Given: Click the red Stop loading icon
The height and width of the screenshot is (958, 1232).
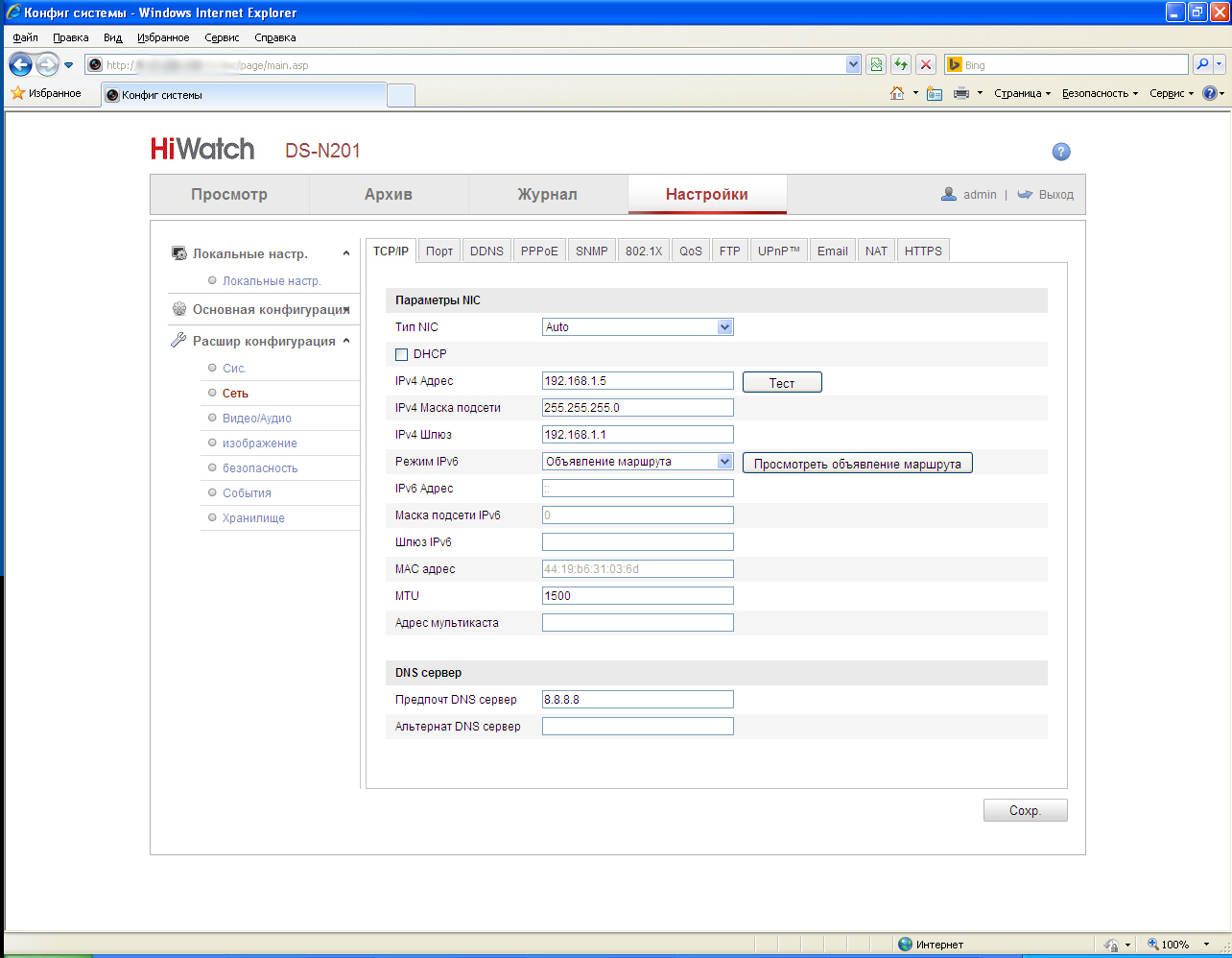Looking at the screenshot, I should (x=926, y=64).
